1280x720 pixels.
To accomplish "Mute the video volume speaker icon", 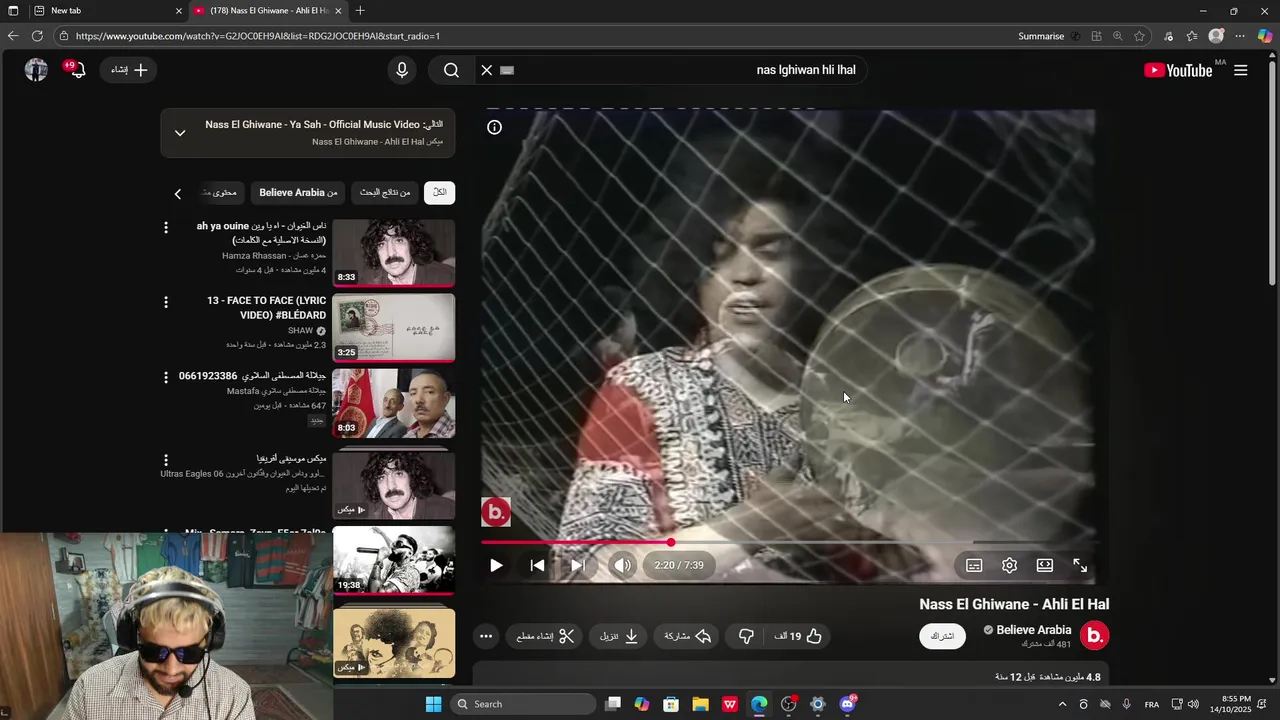I will (x=622, y=565).
